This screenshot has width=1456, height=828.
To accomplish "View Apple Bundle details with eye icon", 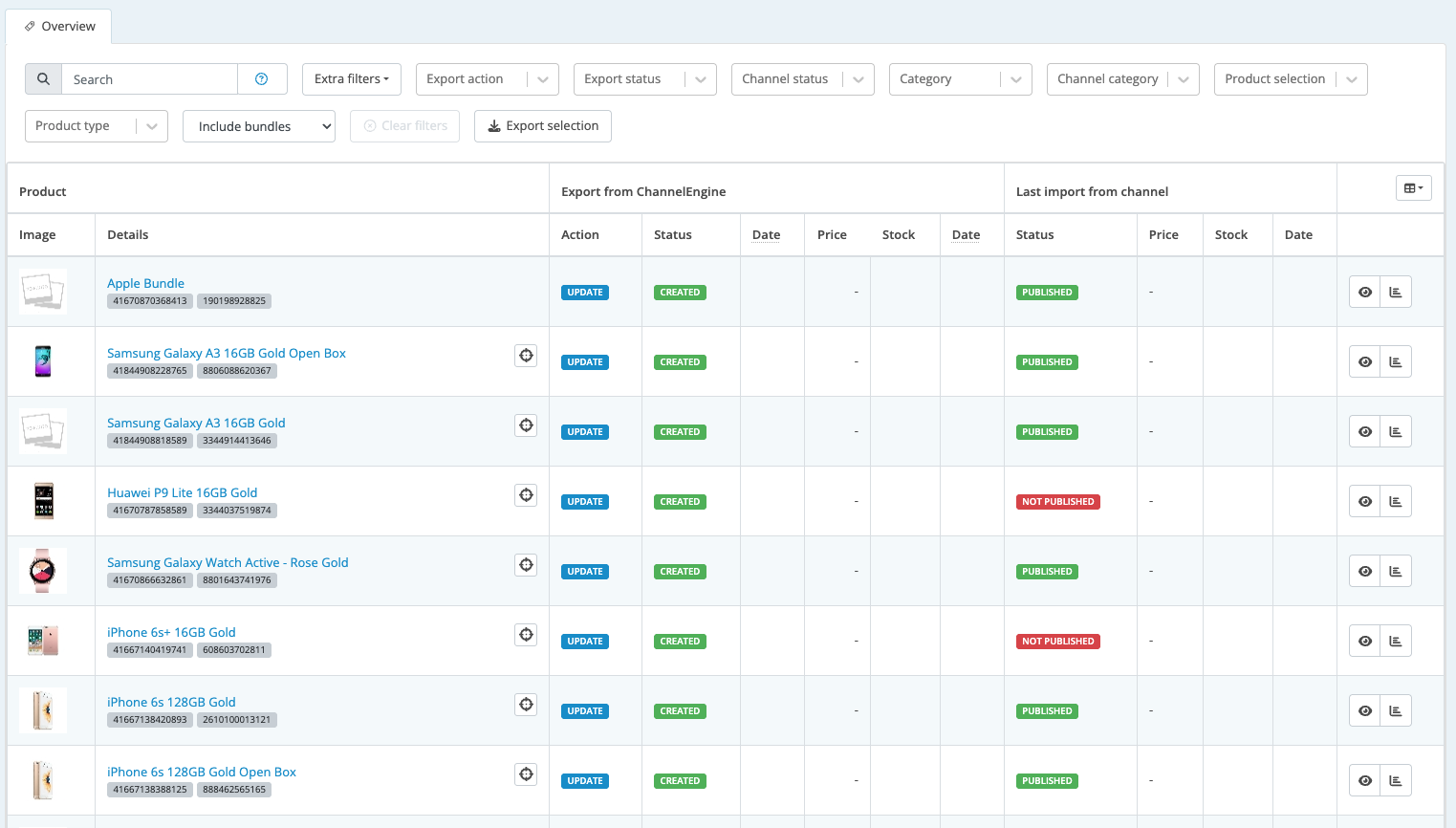I will pos(1365,292).
